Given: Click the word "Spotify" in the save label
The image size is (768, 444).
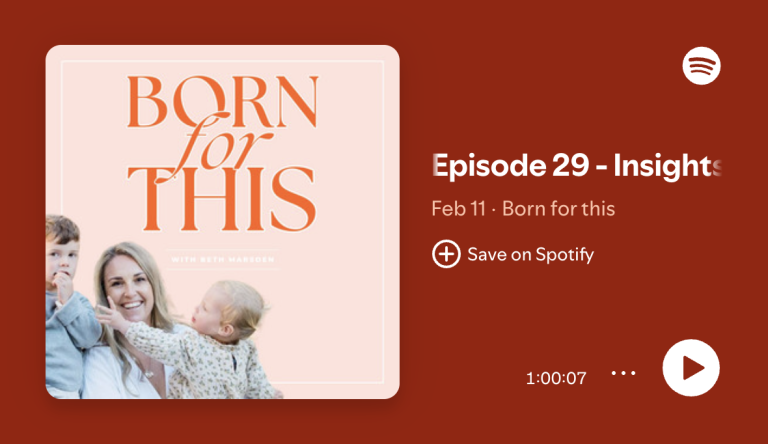Looking at the screenshot, I should (565, 255).
